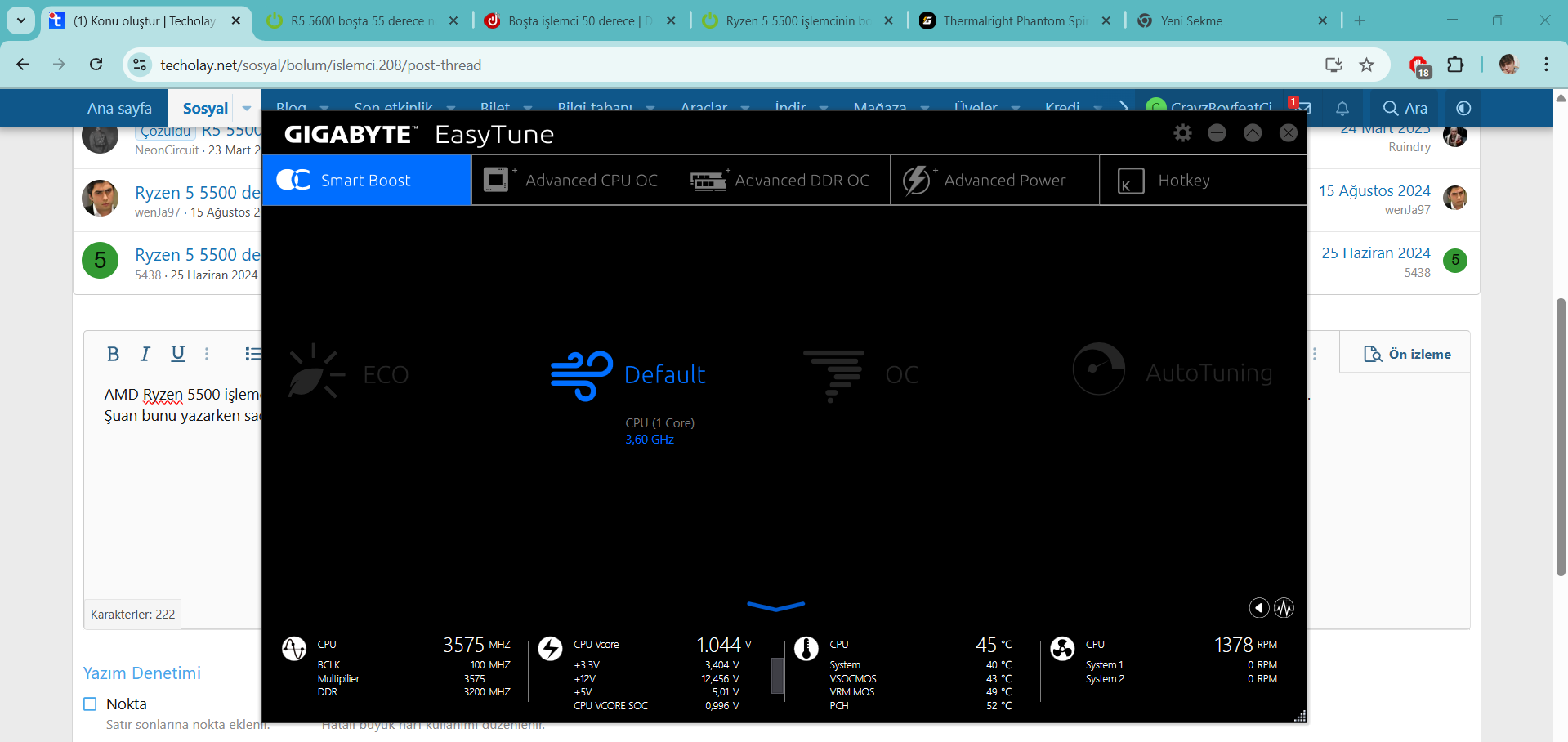This screenshot has width=1568, height=742.
Task: Expand the Bilet dropdown arrow
Action: (527, 108)
